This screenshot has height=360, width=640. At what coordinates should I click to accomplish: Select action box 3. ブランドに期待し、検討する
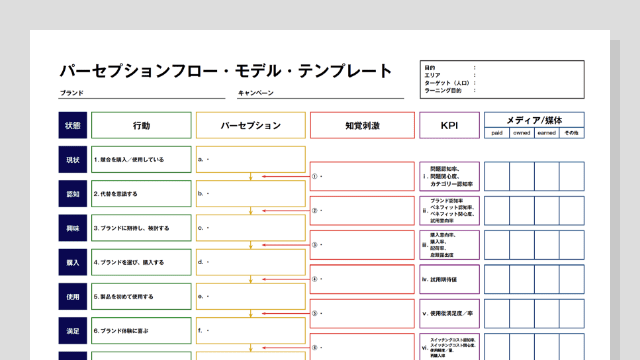141,228
